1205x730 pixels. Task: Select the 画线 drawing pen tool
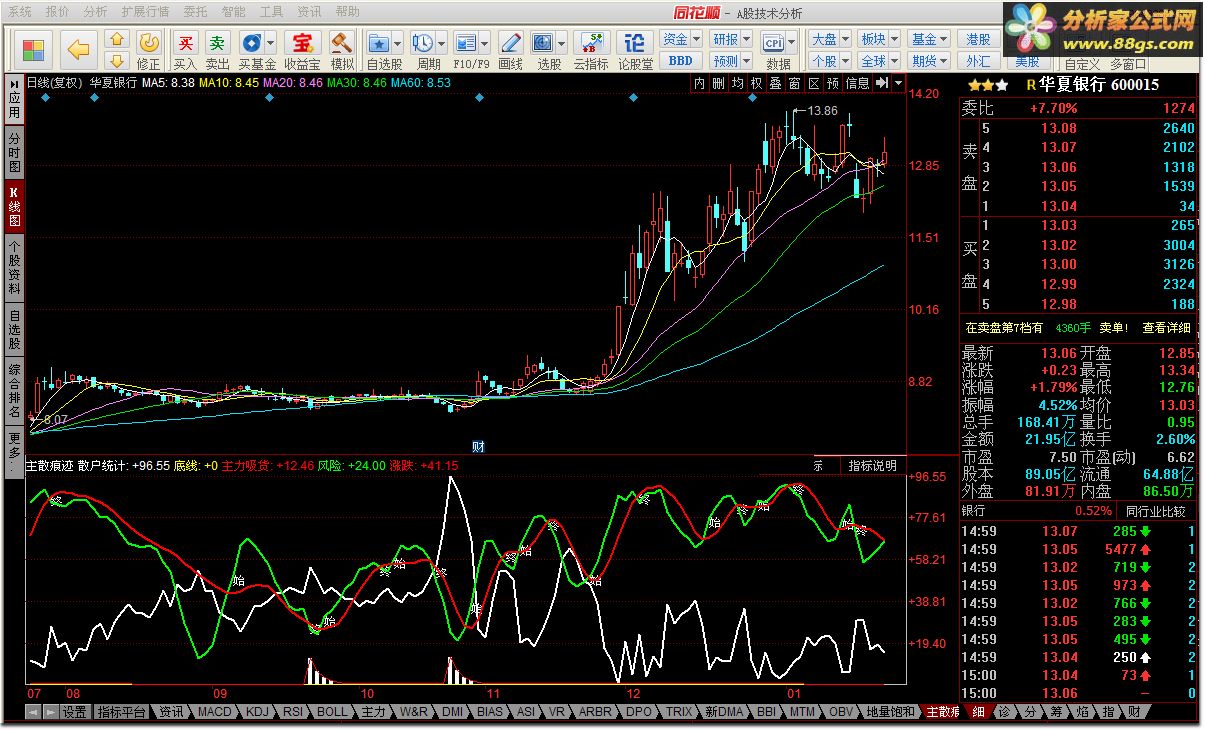click(510, 42)
